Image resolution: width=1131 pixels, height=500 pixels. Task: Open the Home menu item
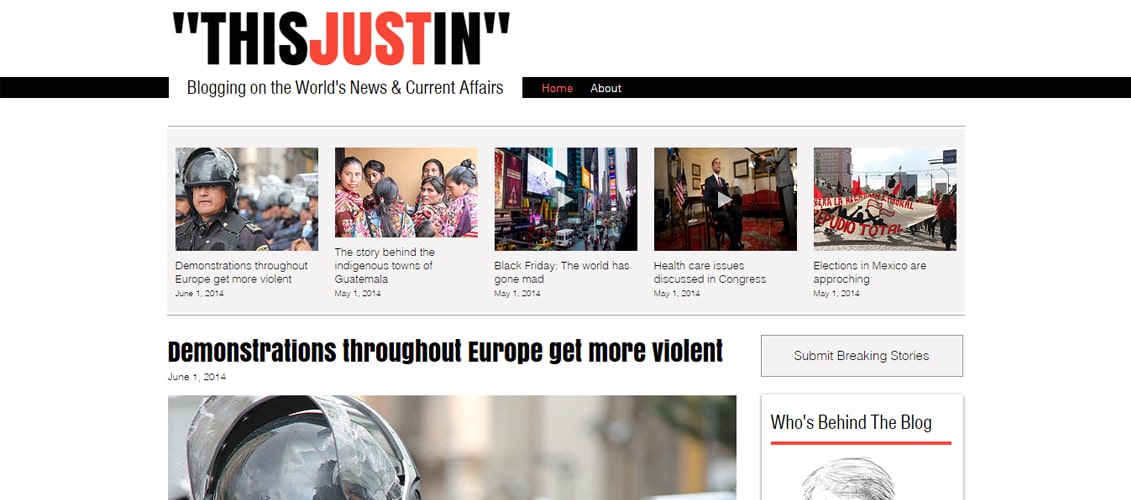[x=557, y=88]
